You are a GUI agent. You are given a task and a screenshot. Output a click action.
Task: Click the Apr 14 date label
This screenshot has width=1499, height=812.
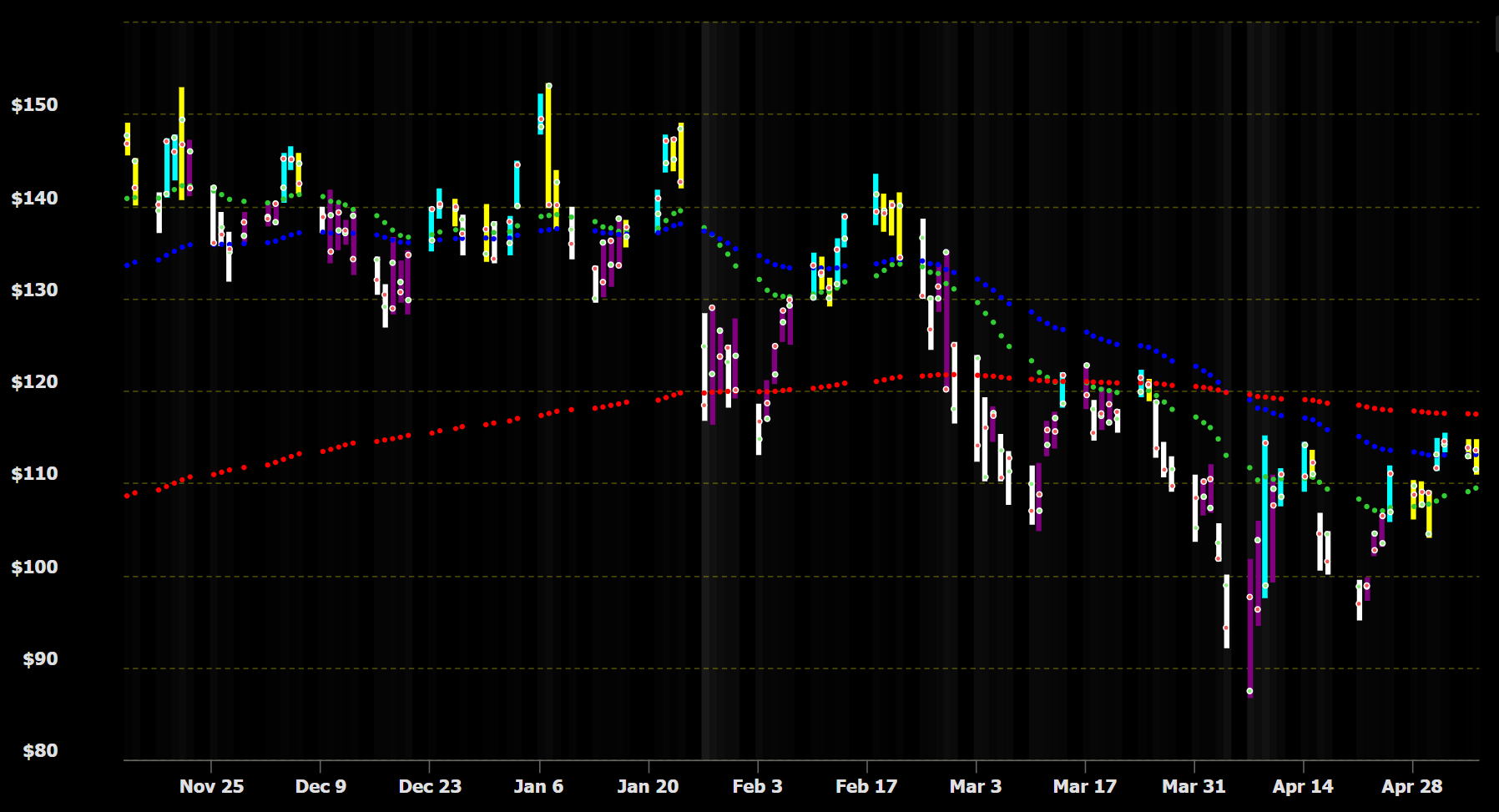[1303, 786]
